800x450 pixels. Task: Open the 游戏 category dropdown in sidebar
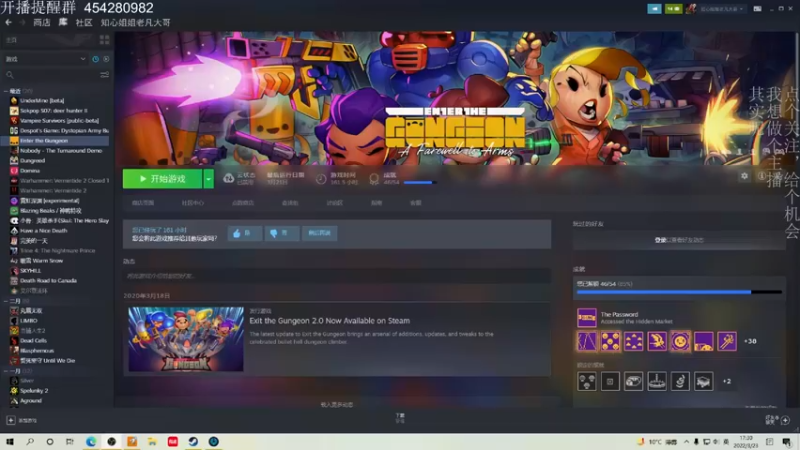coord(45,59)
